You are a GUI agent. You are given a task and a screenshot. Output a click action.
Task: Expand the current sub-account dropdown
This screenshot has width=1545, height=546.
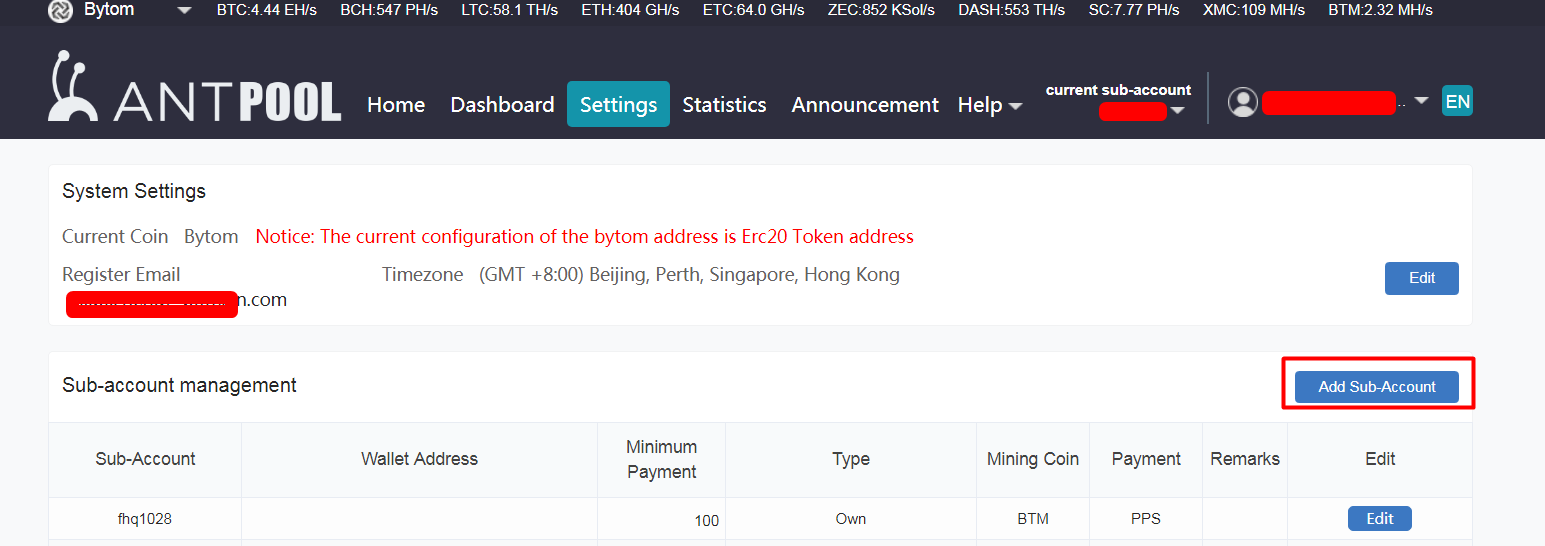coord(1177,110)
